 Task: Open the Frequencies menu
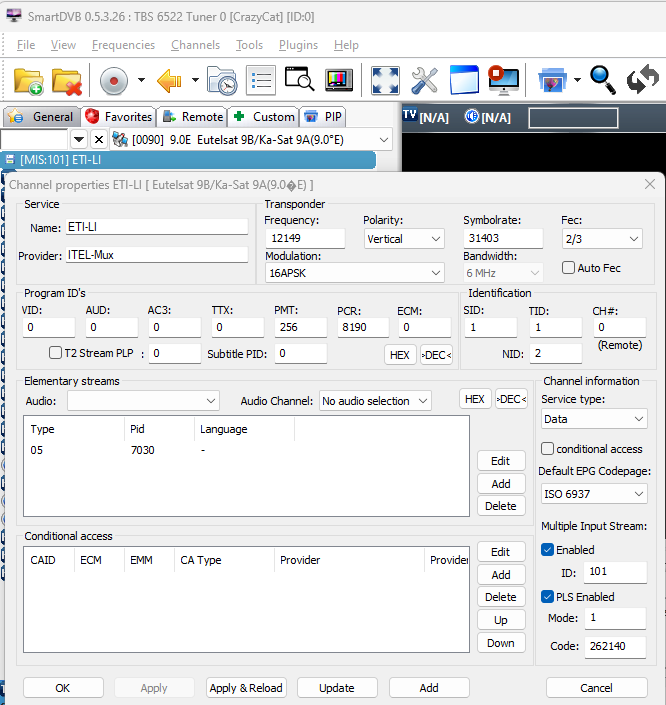click(x=123, y=45)
